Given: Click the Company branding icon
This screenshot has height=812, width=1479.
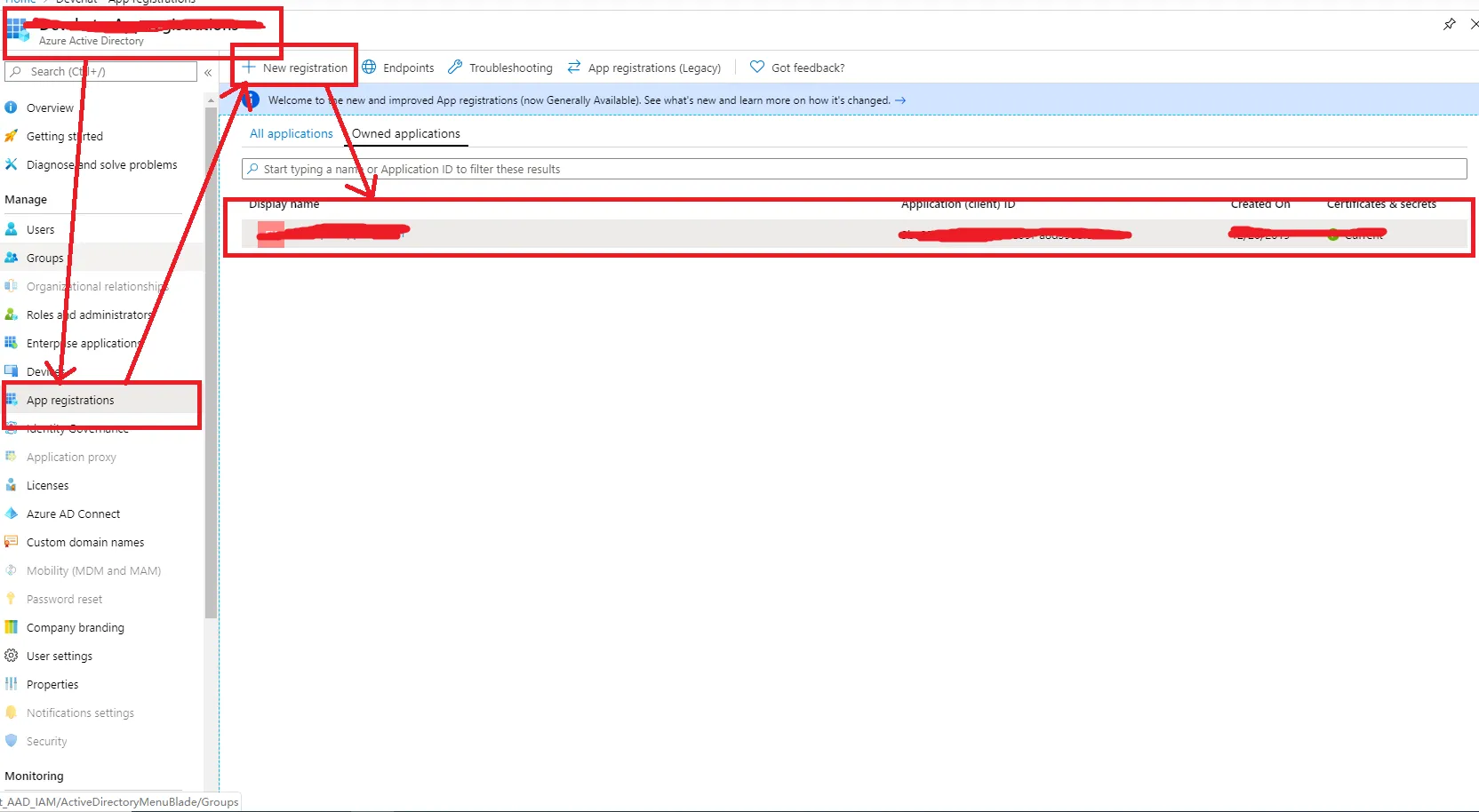Looking at the screenshot, I should tap(11, 627).
